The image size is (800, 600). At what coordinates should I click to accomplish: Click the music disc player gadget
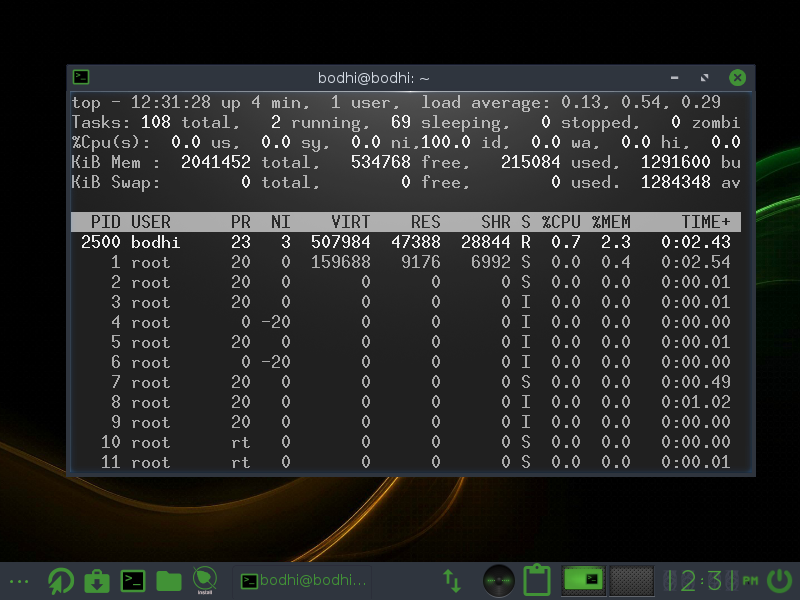[498, 581]
